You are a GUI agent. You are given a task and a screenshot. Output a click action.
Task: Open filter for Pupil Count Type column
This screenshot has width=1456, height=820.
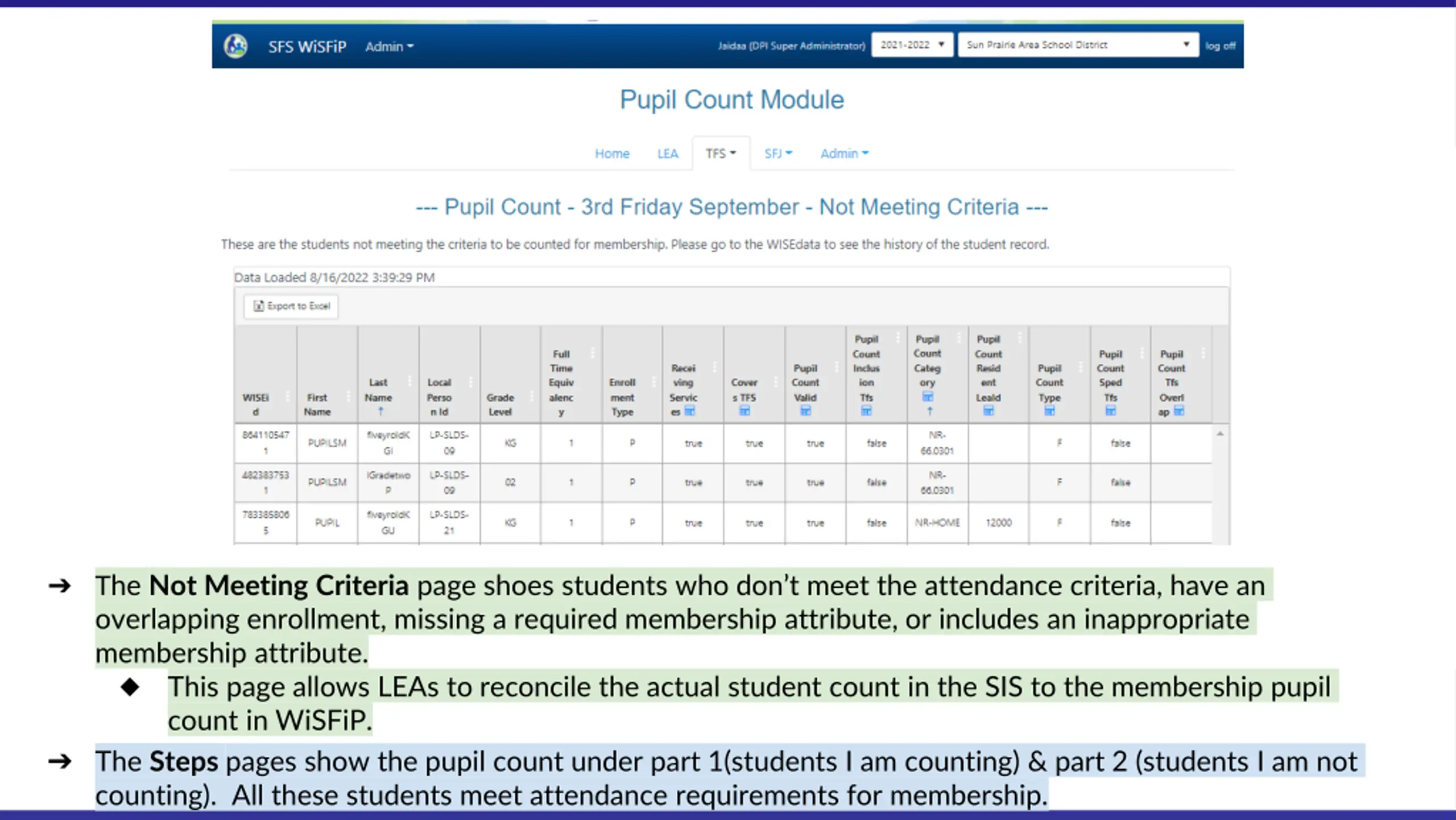(1049, 411)
